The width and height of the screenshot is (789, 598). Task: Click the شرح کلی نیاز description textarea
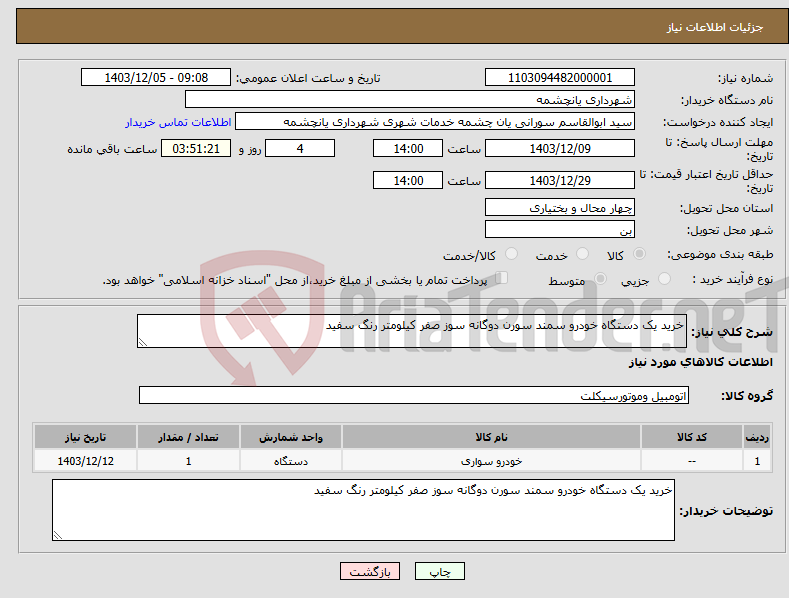[x=412, y=331]
